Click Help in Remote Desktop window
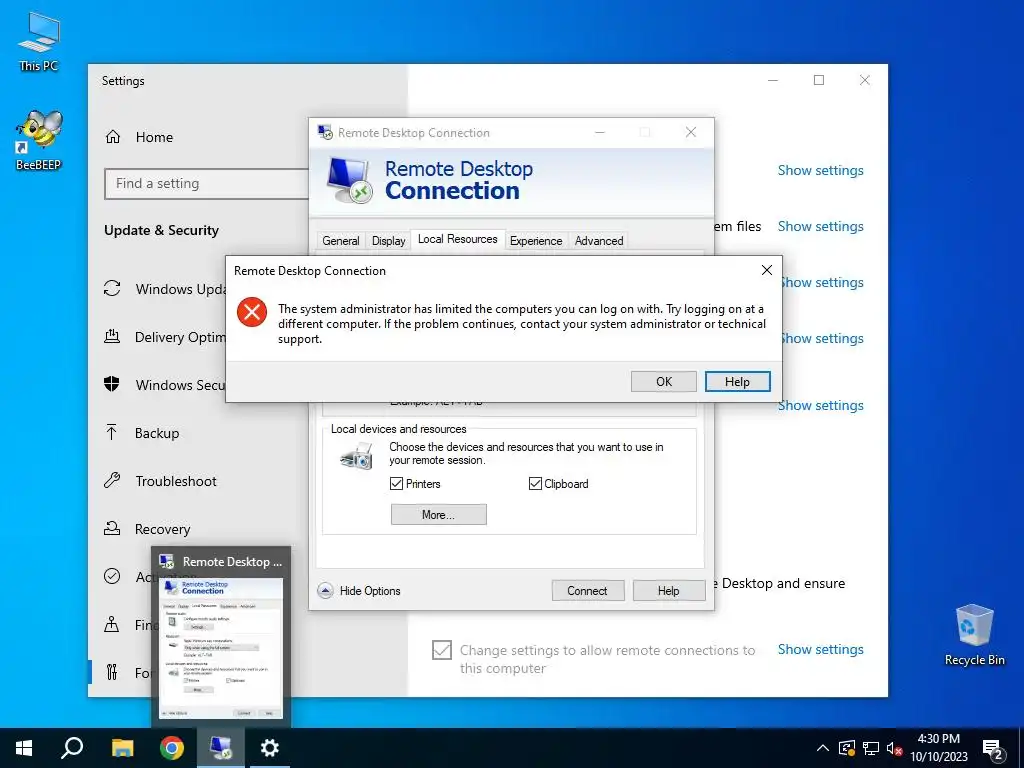Screen dimensions: 1024x768 (x=668, y=590)
